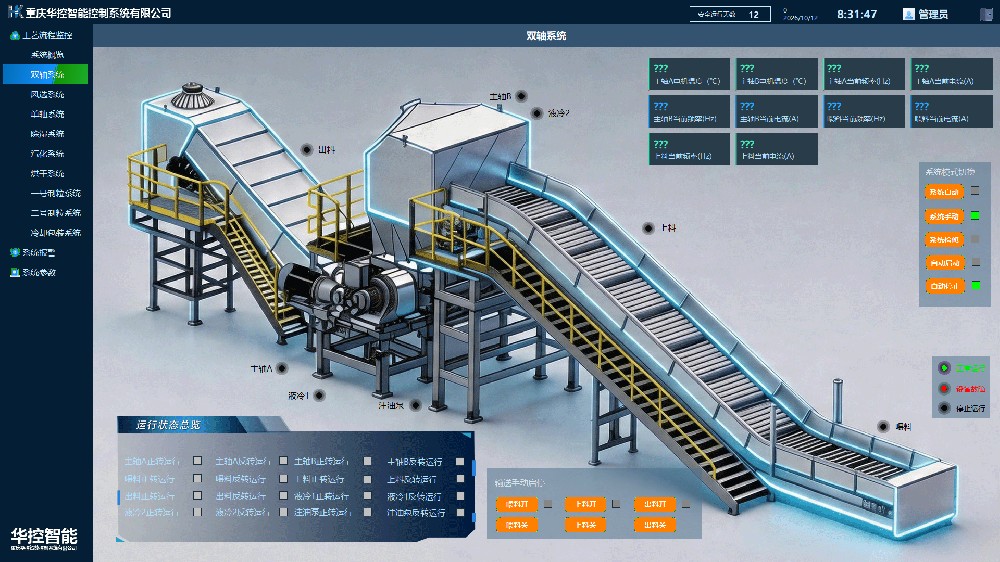Click the green indicator beside 系统手动
1000x562 pixels.
(975, 216)
